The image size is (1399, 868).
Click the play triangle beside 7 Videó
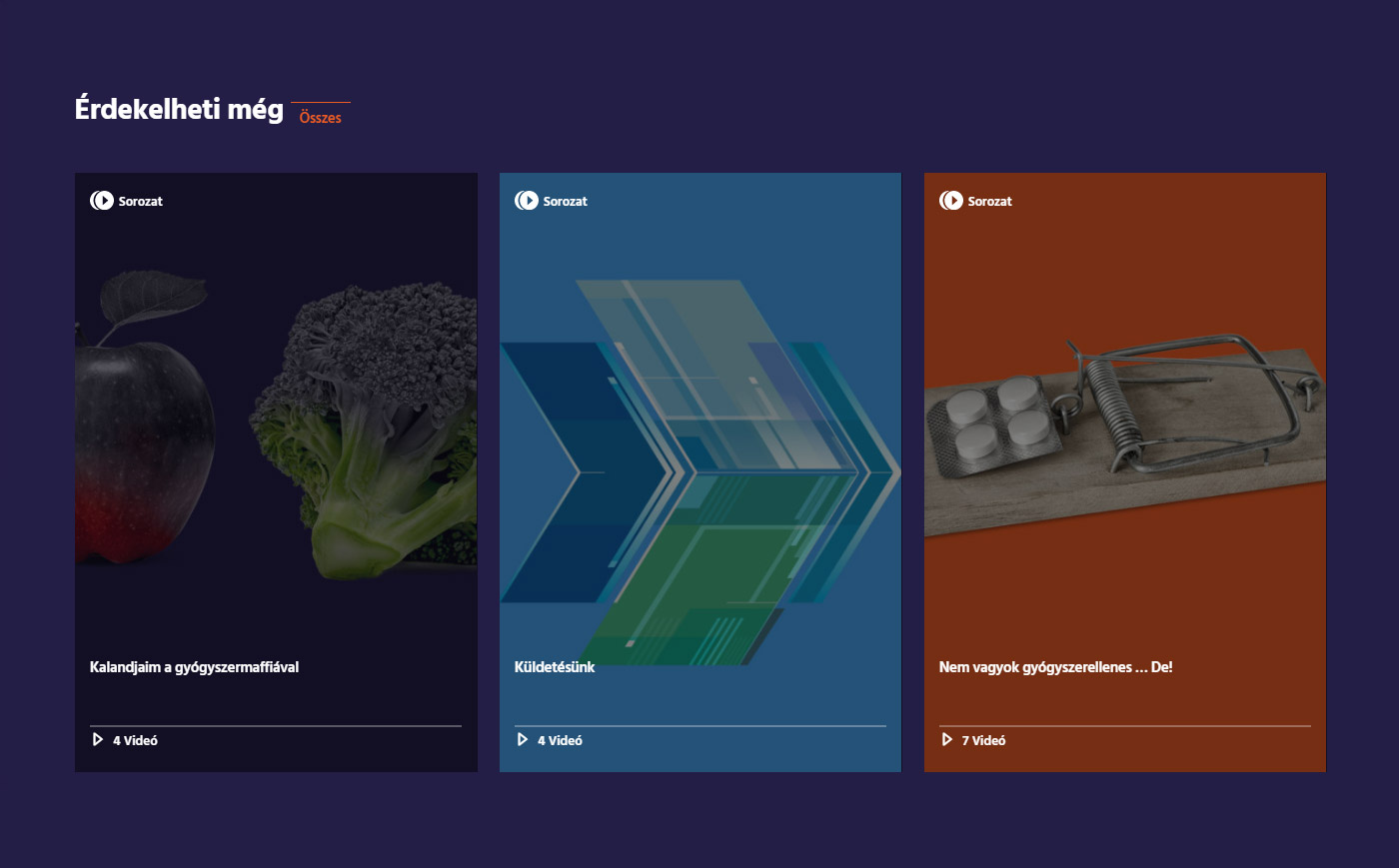947,740
